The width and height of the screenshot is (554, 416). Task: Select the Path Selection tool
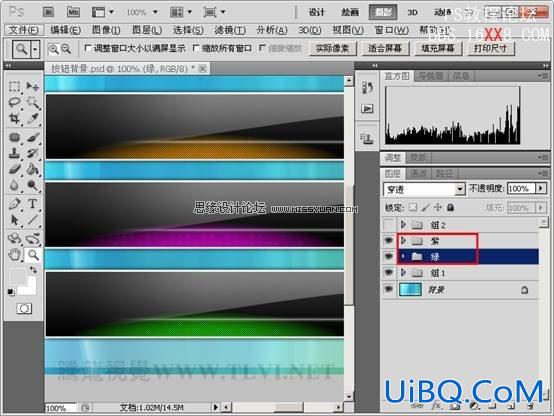click(14, 220)
